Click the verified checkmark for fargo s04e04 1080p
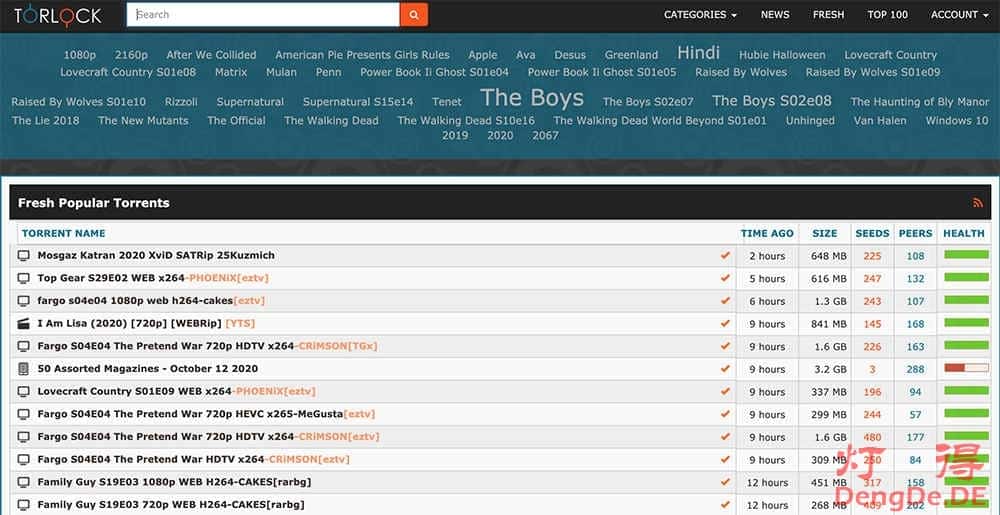The height and width of the screenshot is (515, 1000). (725, 301)
